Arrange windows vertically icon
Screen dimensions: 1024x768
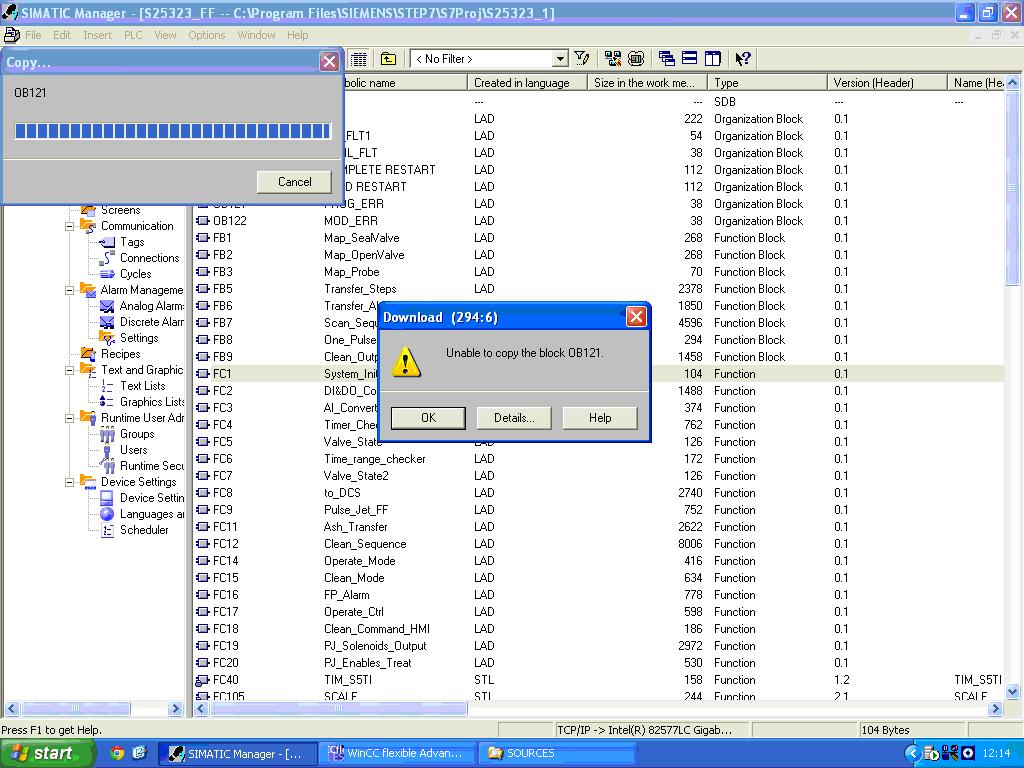pyautogui.click(x=712, y=59)
